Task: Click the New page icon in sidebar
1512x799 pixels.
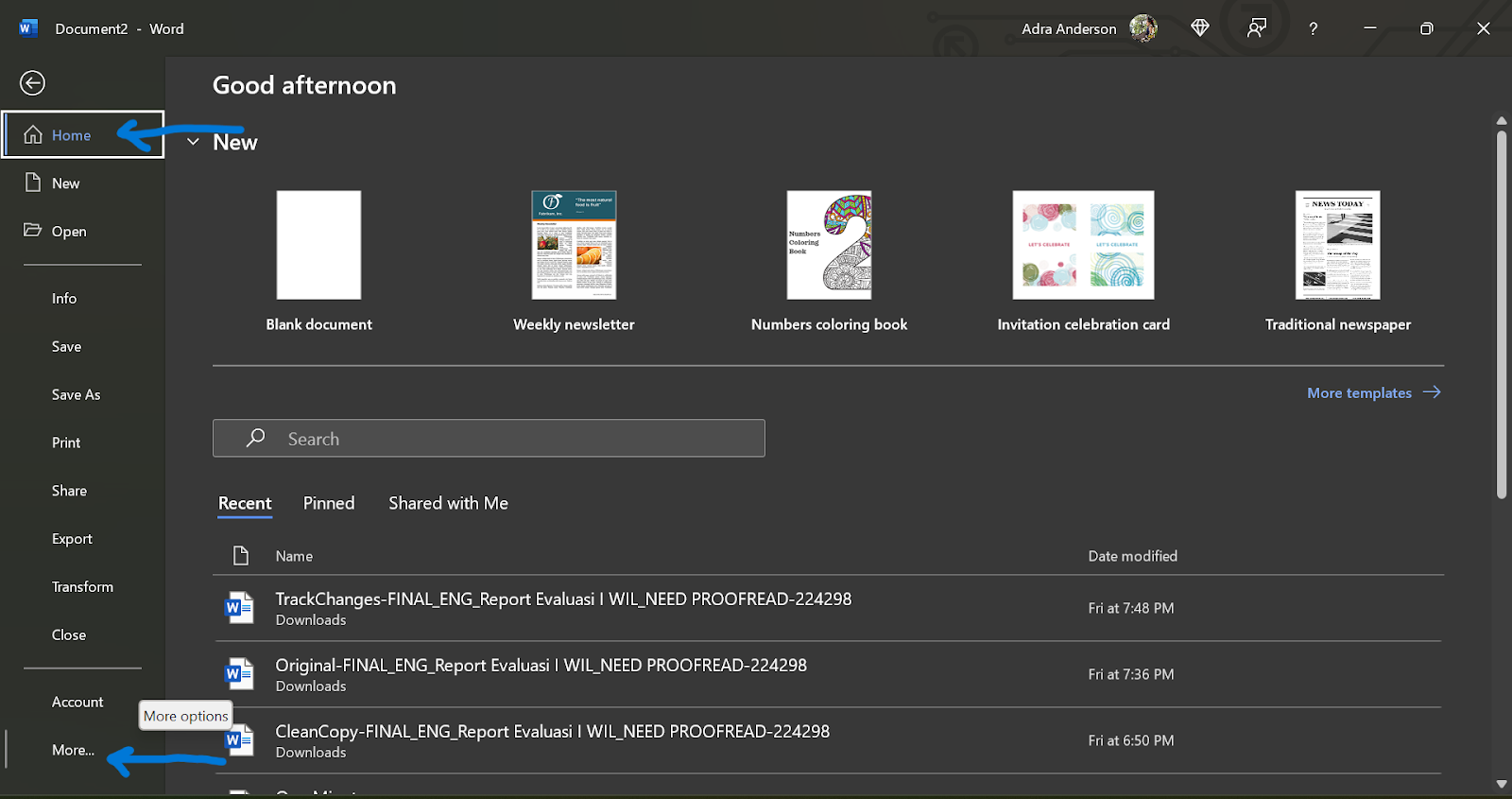Action: [33, 182]
